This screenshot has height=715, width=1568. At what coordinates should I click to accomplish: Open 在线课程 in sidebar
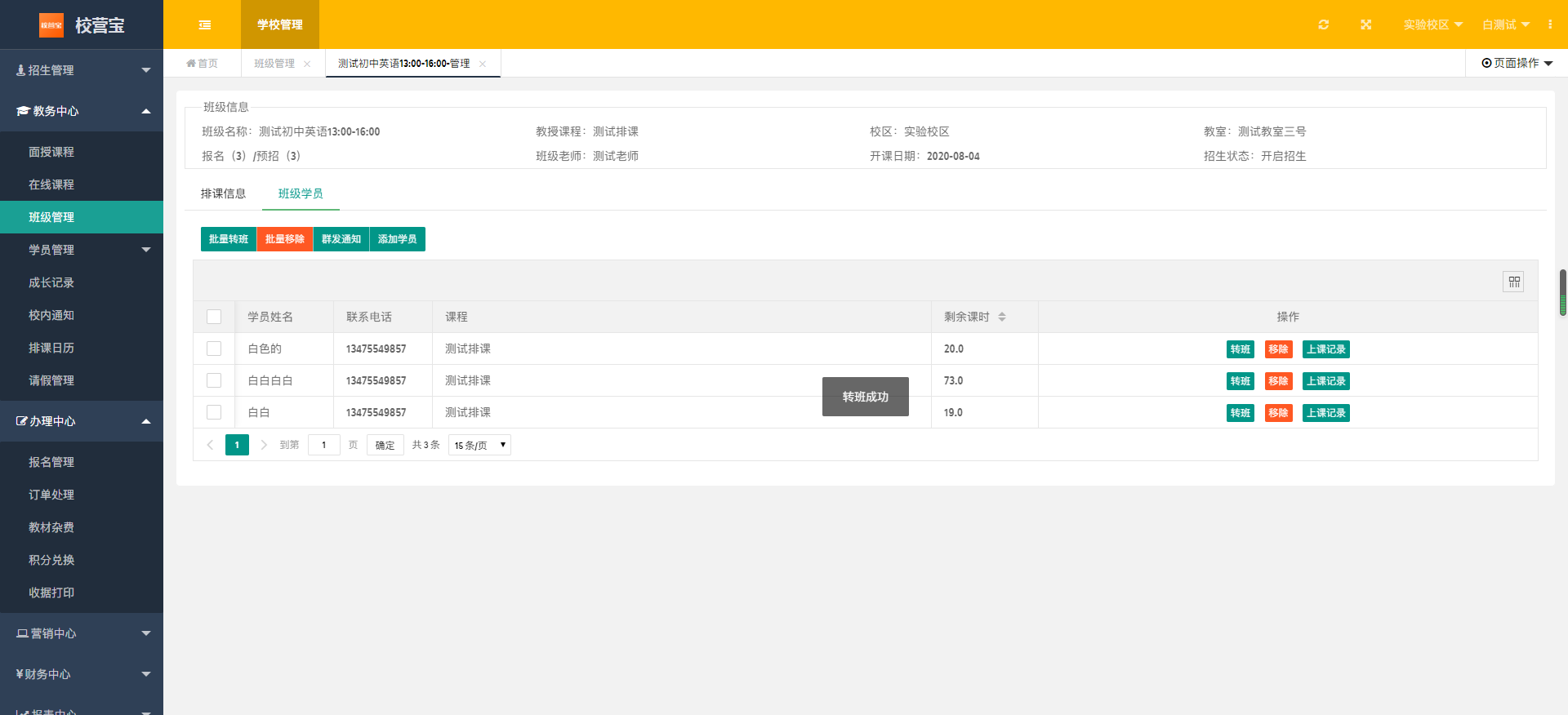[82, 184]
